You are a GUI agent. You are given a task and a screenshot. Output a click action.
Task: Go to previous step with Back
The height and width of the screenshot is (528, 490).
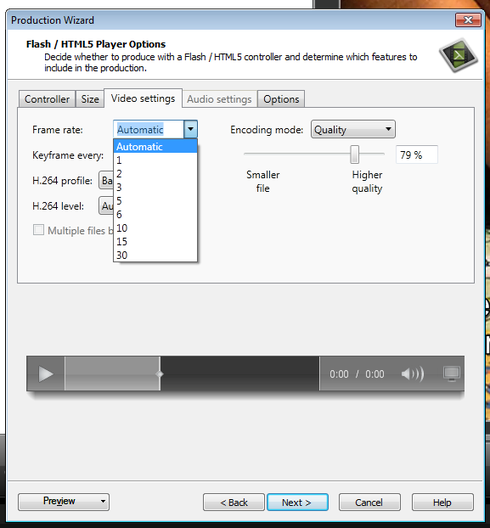point(234,502)
